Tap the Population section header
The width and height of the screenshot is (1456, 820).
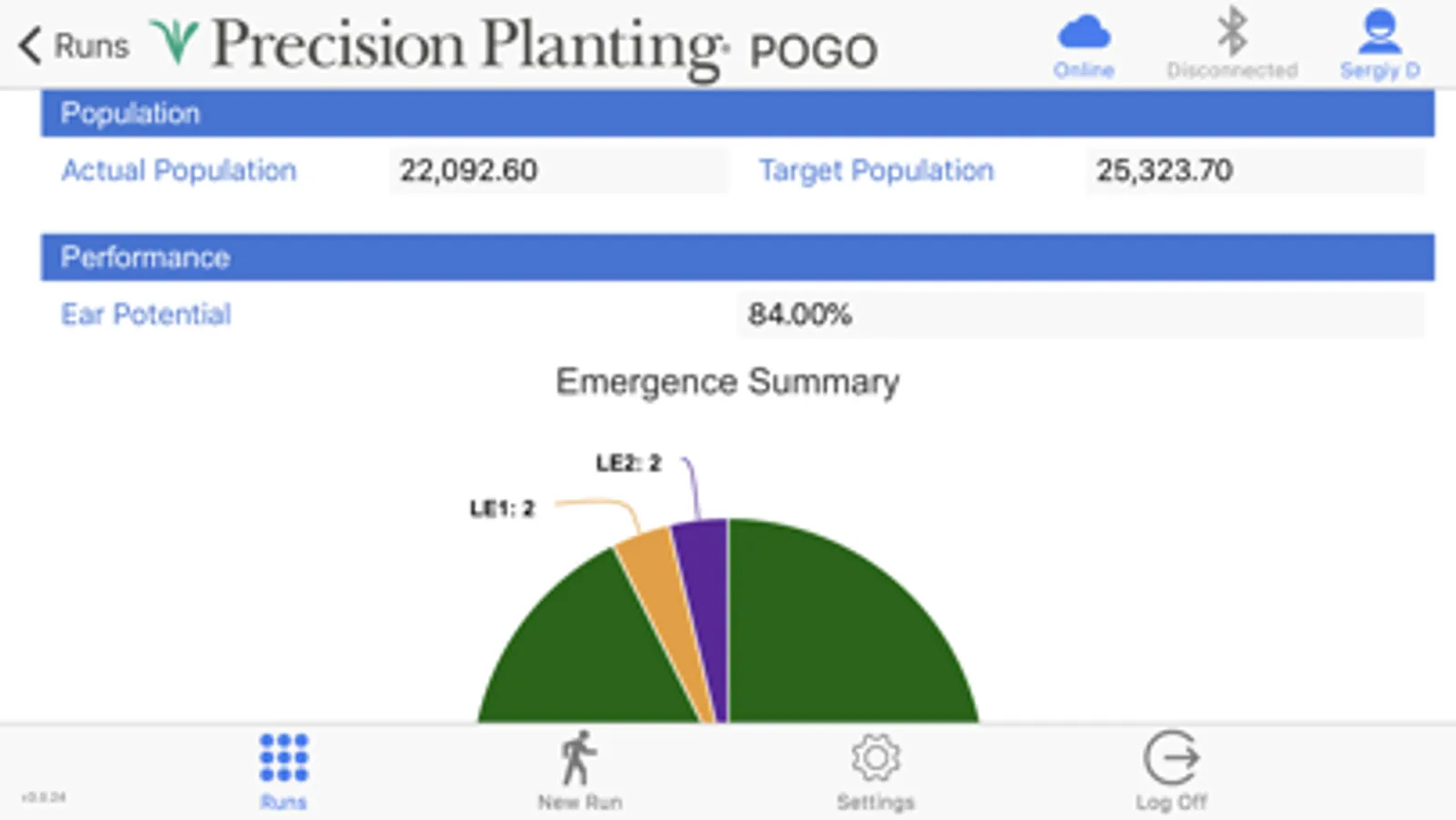738,113
